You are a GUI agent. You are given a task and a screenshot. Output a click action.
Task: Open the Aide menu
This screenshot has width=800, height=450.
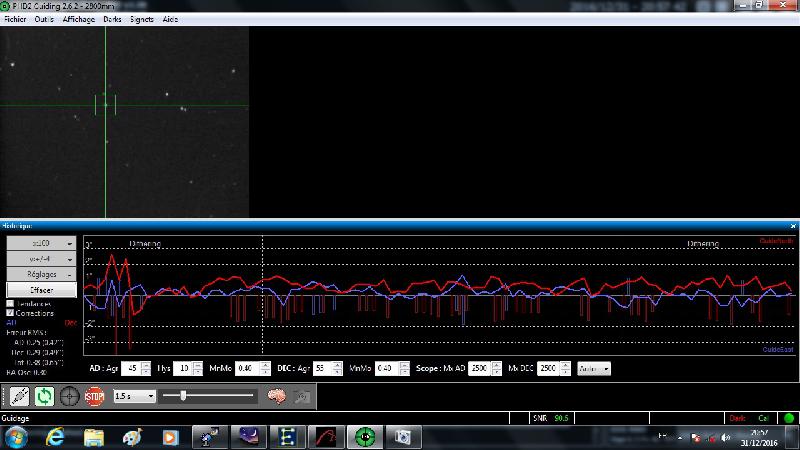click(x=170, y=19)
